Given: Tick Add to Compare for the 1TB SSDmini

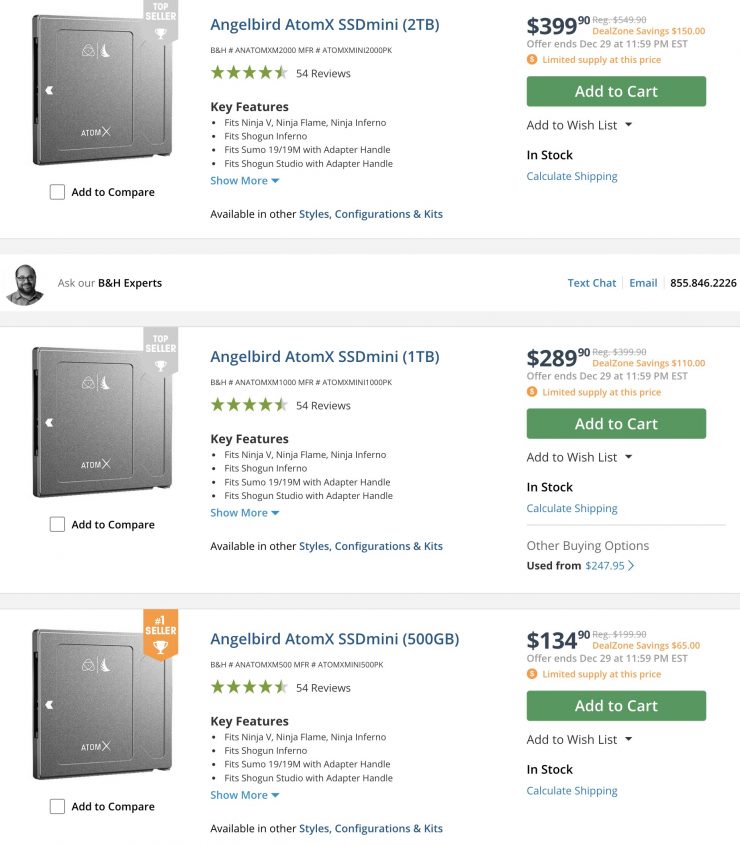Looking at the screenshot, I should tap(57, 524).
